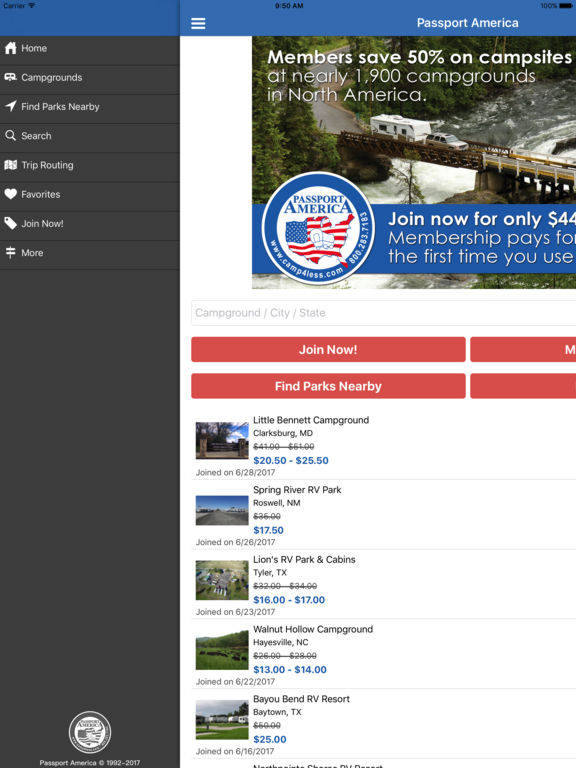Click the red Join Now! button
The width and height of the screenshot is (576, 768).
coord(328,349)
